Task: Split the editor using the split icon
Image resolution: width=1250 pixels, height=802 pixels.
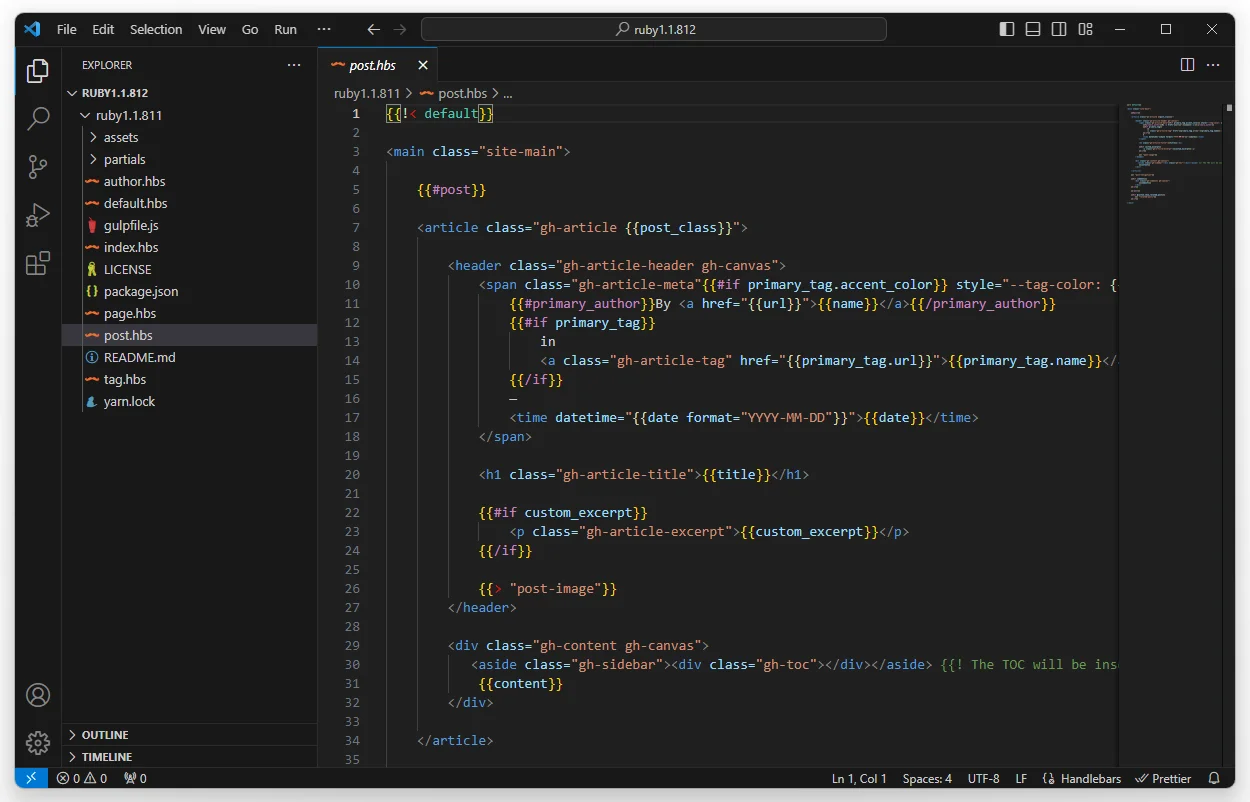Action: (x=1186, y=64)
